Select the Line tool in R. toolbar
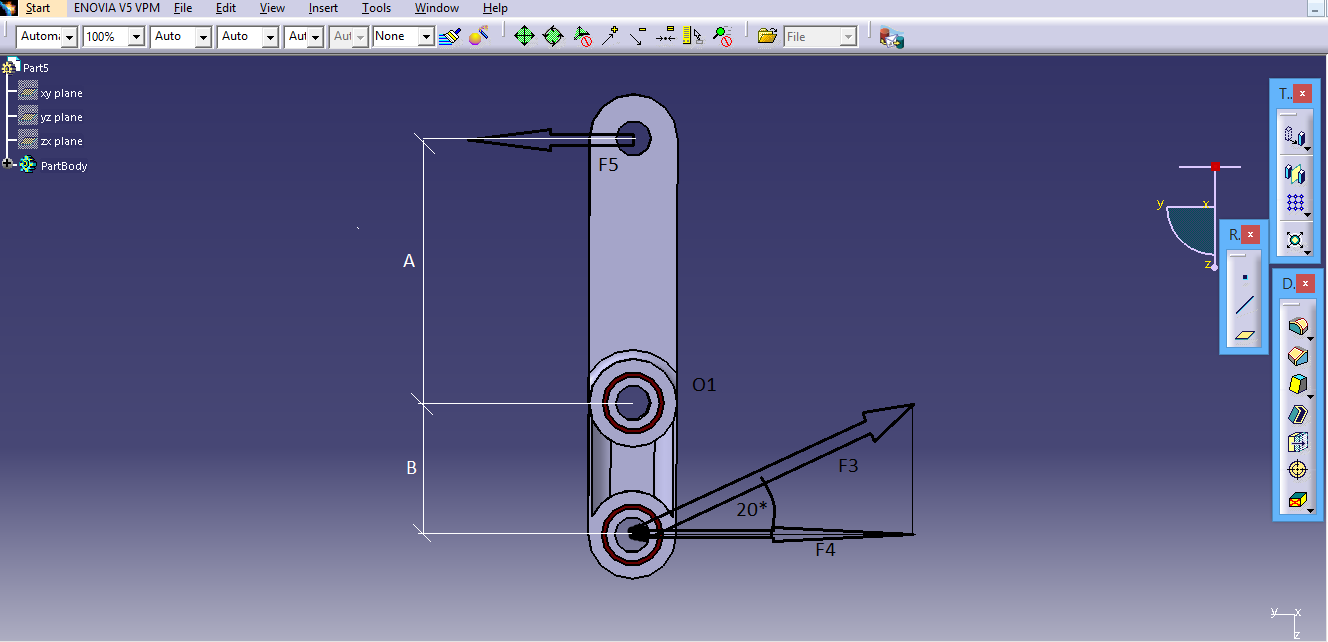The height and width of the screenshot is (642, 1328). pos(1244,306)
